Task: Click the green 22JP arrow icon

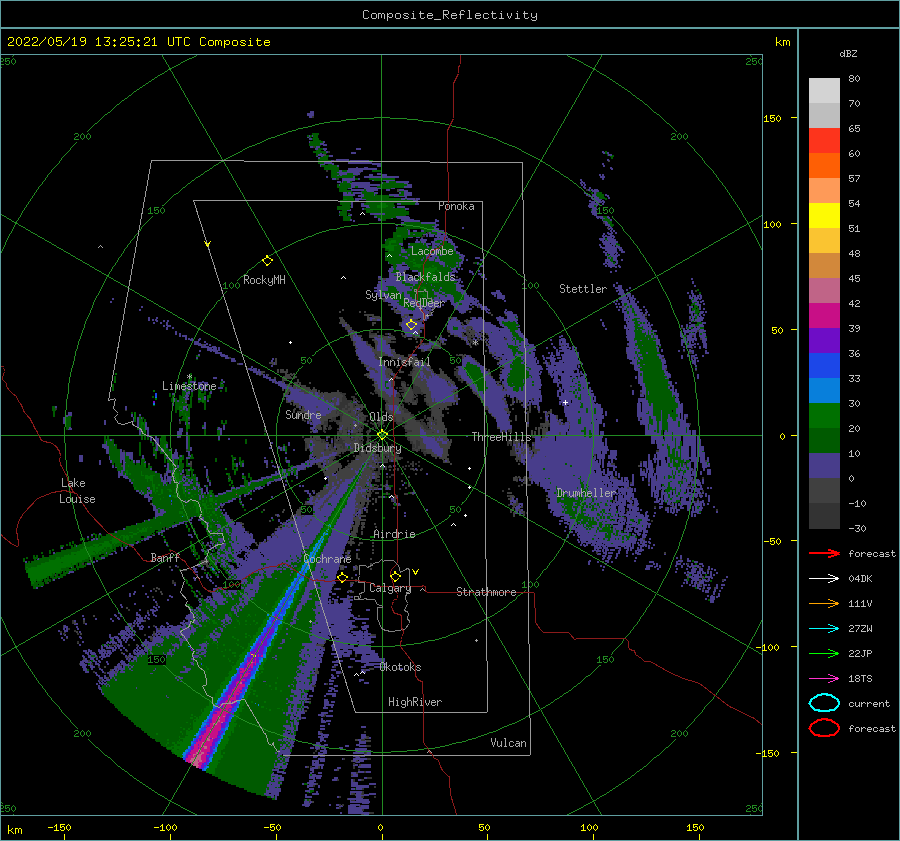Action: click(x=824, y=653)
